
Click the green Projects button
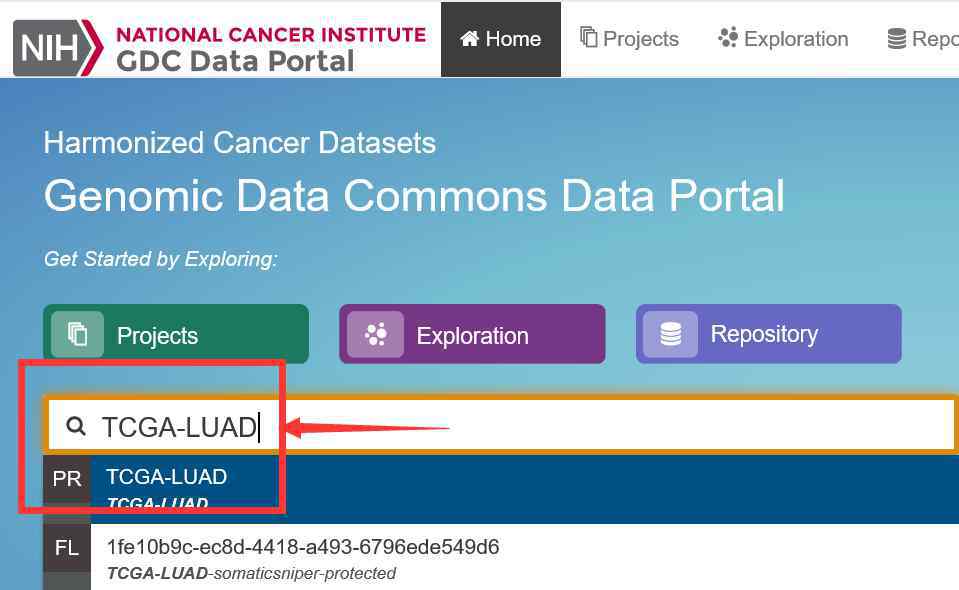[176, 334]
